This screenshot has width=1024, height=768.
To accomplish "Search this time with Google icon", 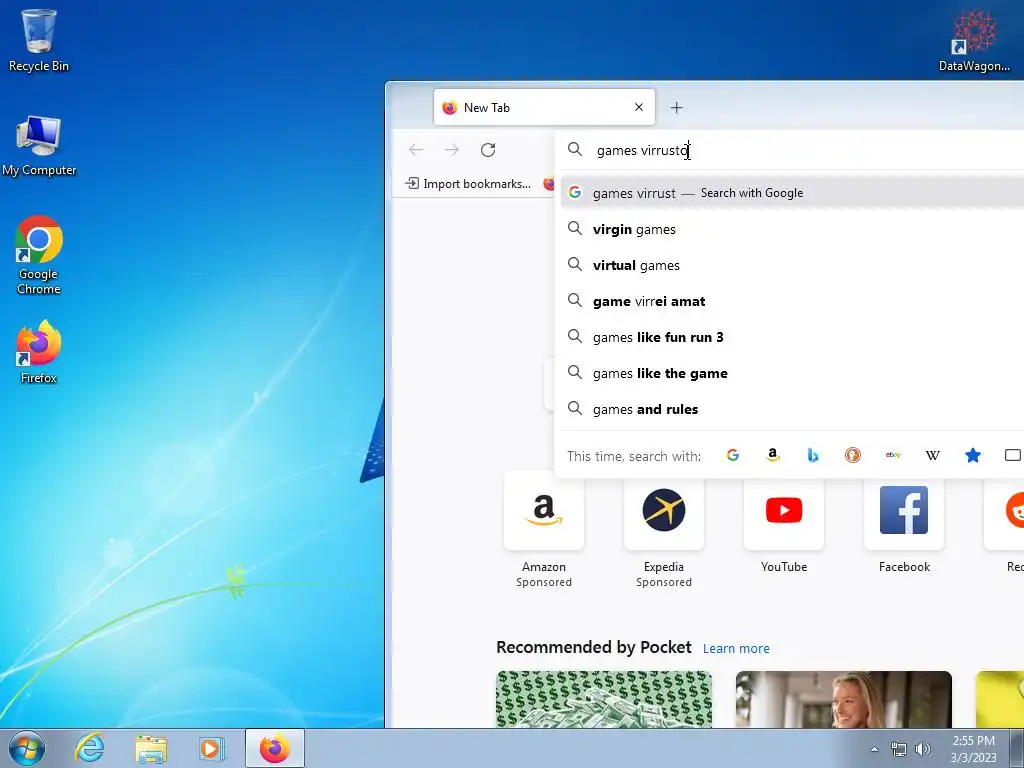I will point(733,455).
